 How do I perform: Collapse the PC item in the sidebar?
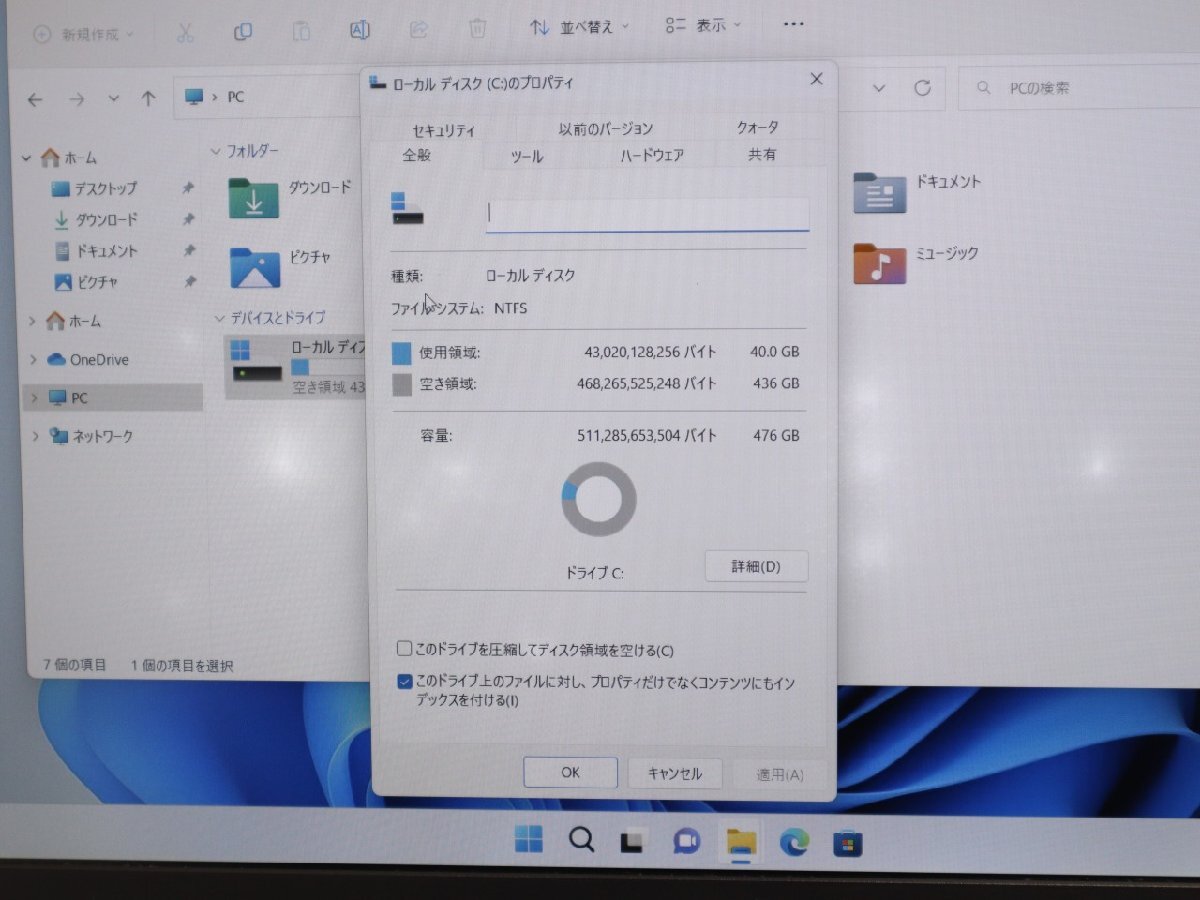(x=35, y=397)
